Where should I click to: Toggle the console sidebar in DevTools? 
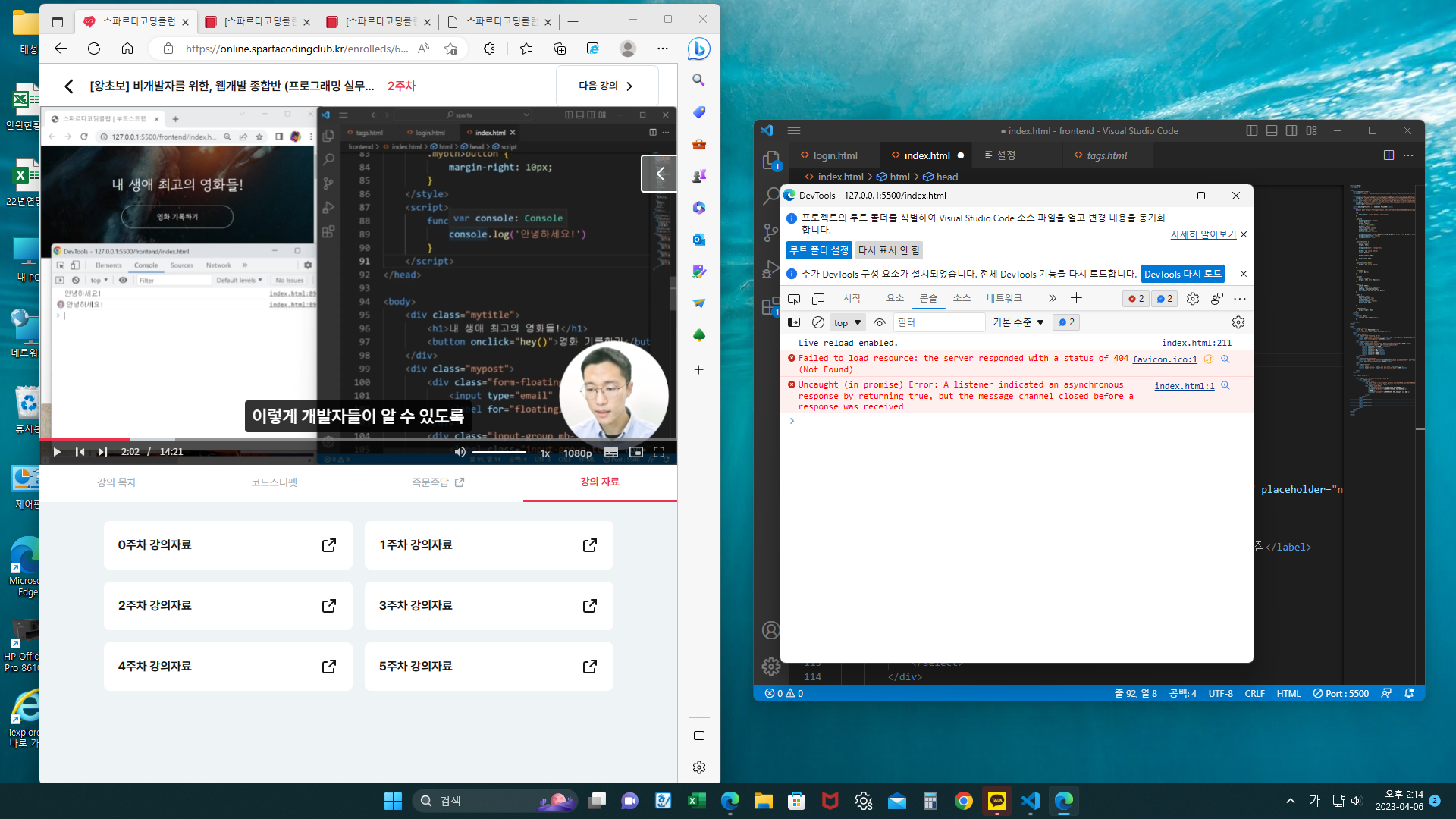(794, 322)
